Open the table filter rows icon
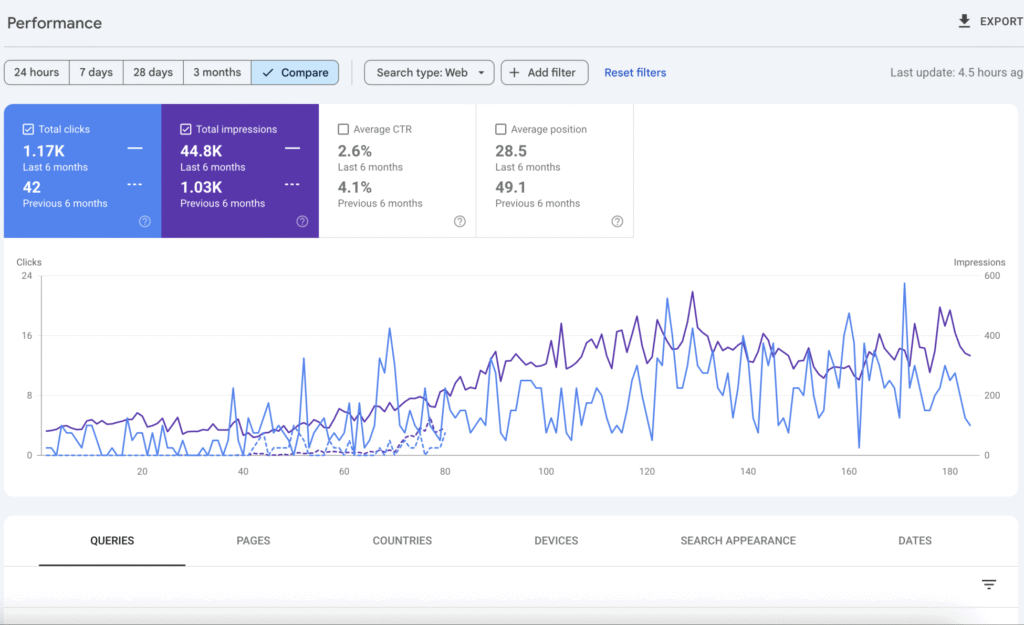 click(x=988, y=585)
